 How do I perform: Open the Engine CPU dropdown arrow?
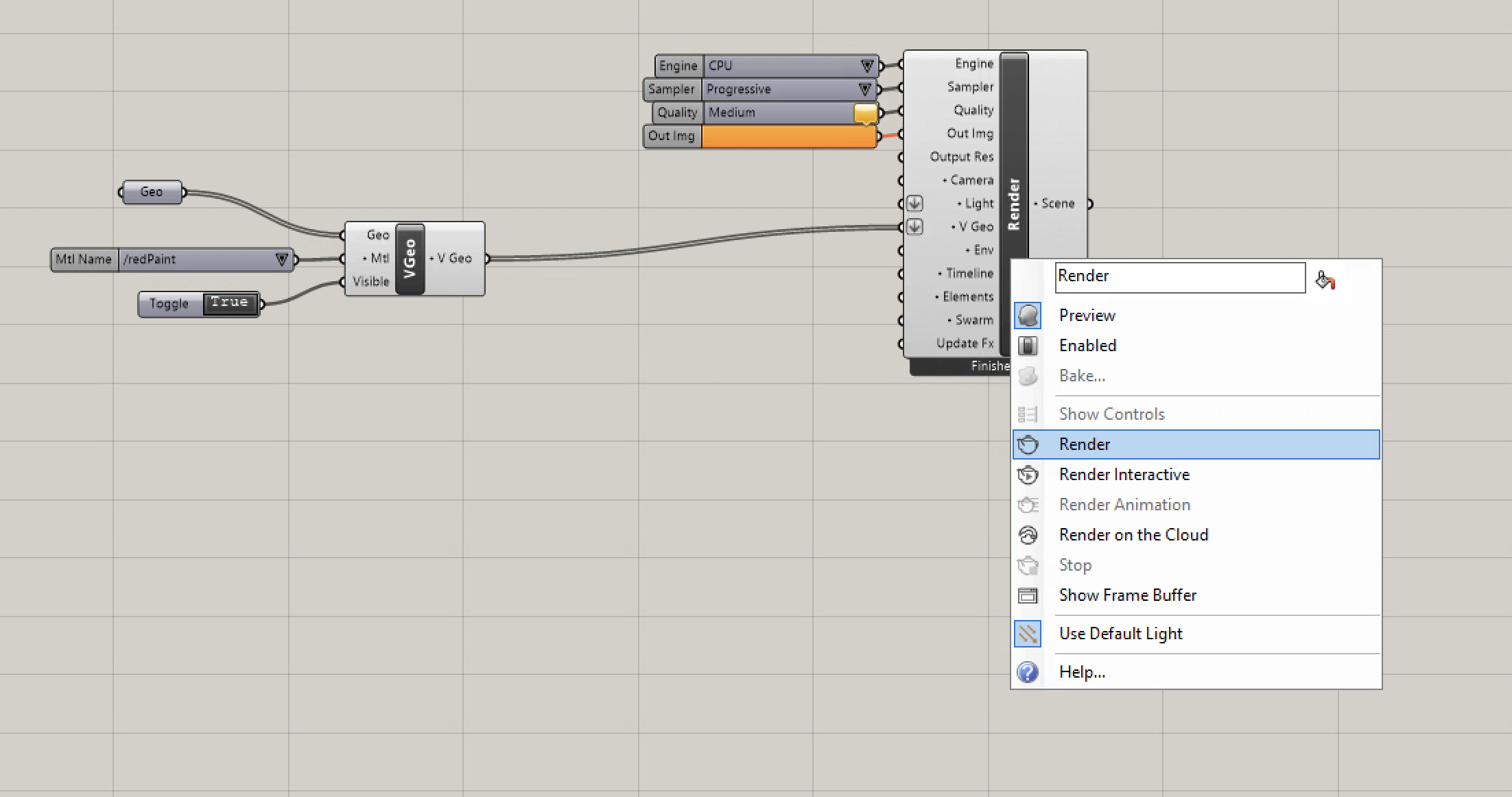tap(867, 66)
